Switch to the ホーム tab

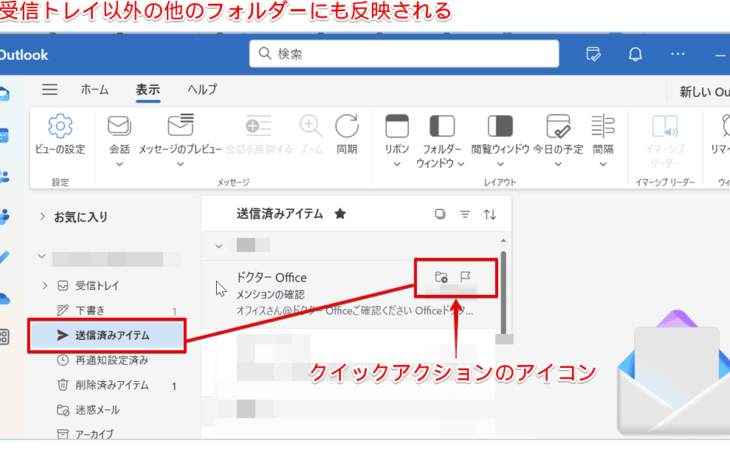pyautogui.click(x=95, y=90)
